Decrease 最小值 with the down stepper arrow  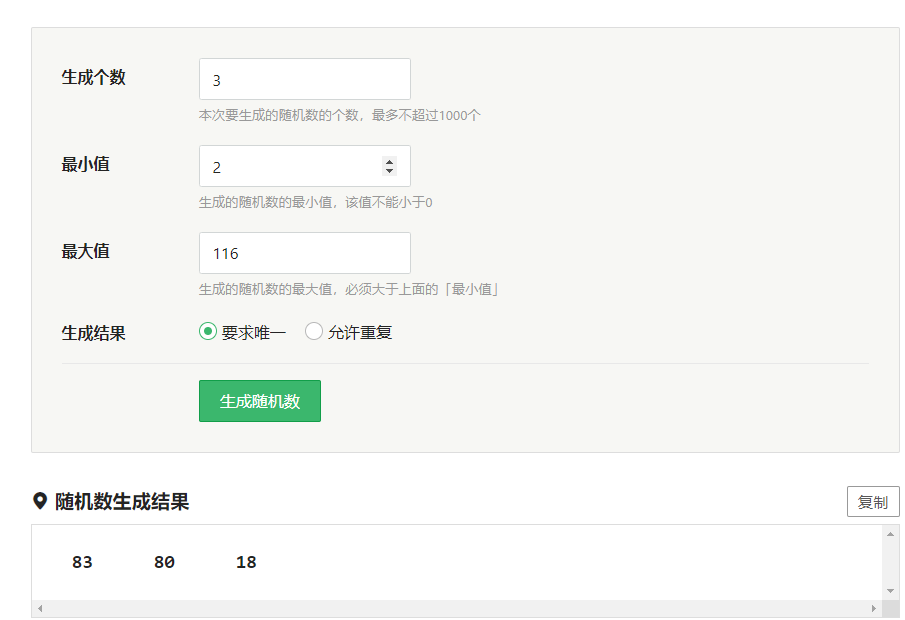click(390, 171)
